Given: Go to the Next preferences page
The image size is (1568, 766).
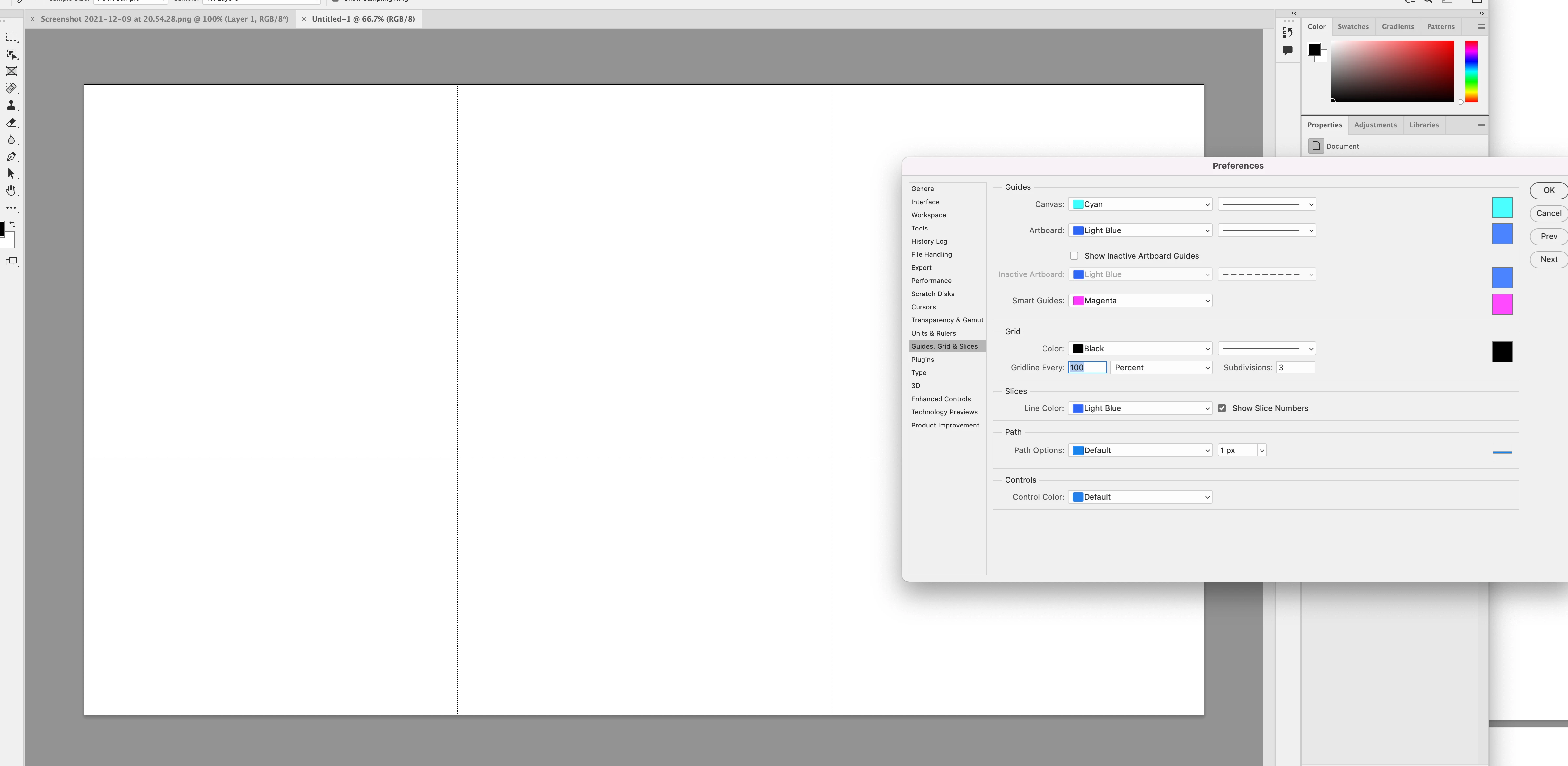Looking at the screenshot, I should (x=1549, y=259).
